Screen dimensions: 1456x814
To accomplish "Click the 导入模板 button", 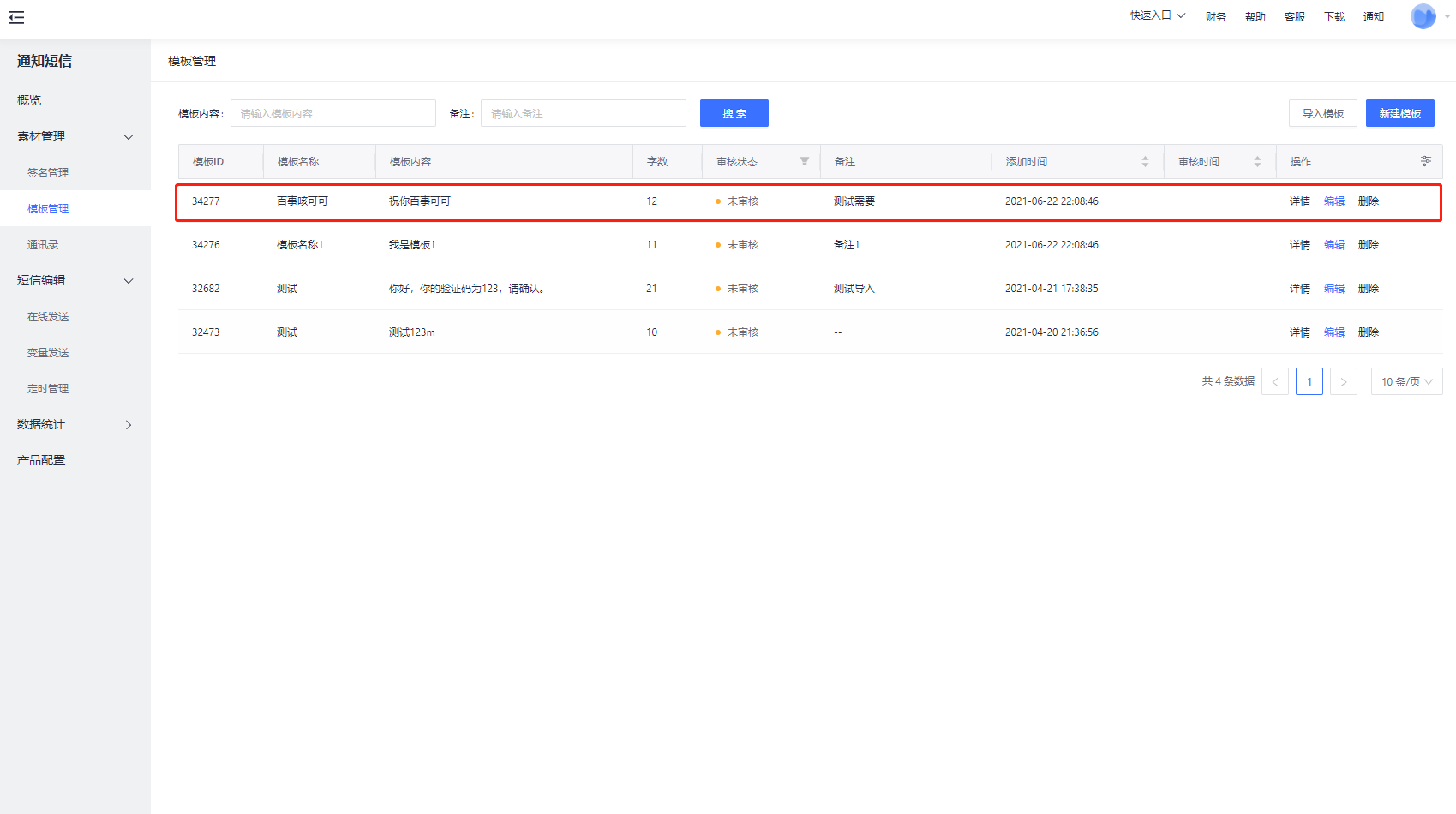I will tap(1323, 113).
